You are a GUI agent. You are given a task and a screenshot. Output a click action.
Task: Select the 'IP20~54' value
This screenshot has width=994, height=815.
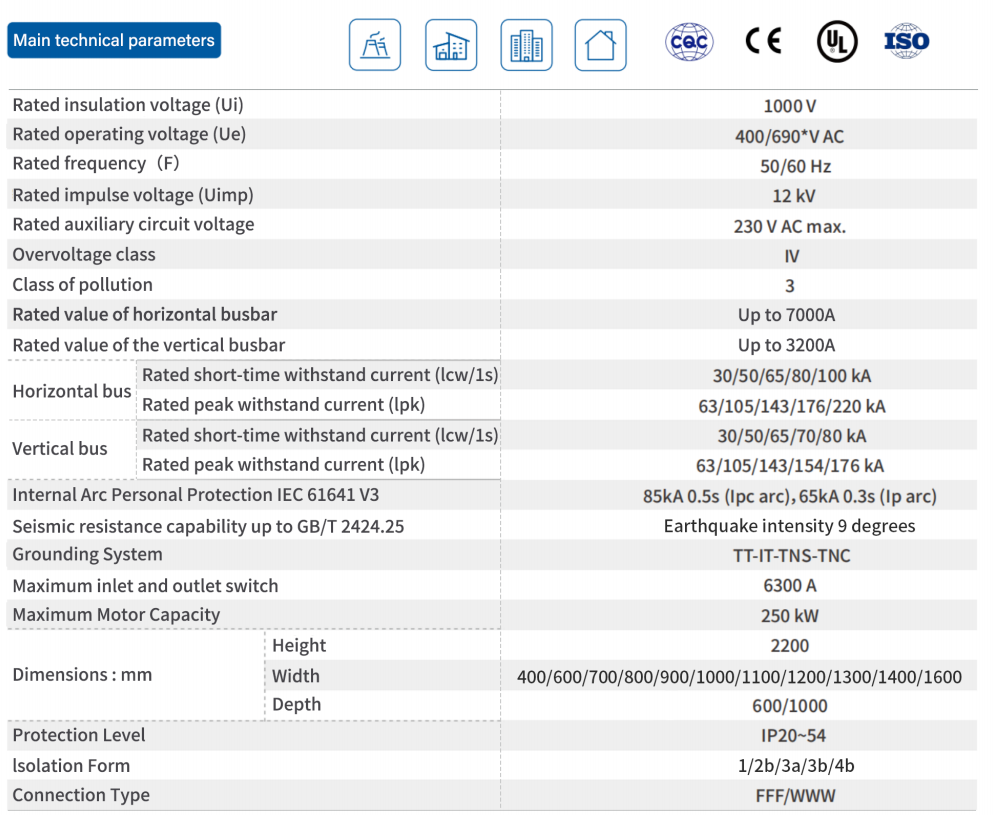pyautogui.click(x=794, y=736)
